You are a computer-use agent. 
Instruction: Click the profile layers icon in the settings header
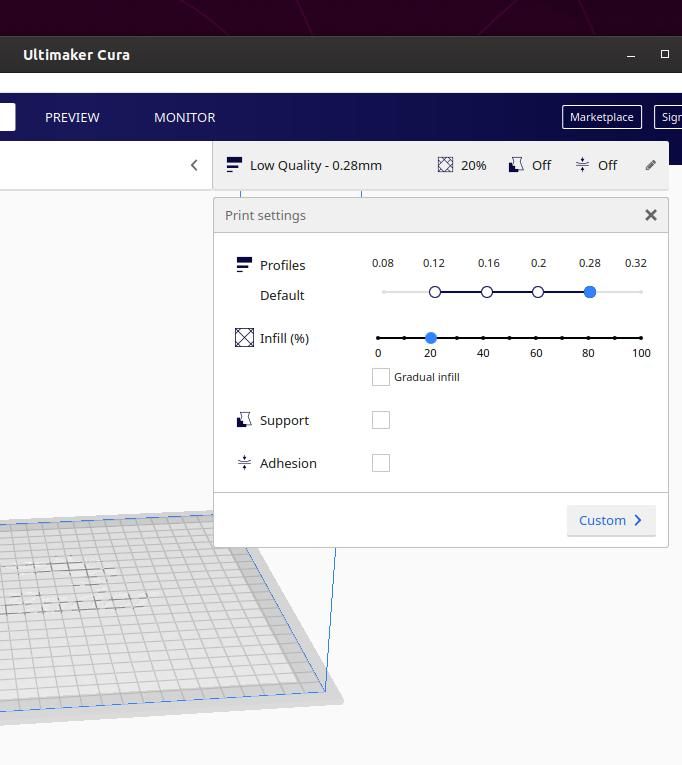[x=234, y=165]
